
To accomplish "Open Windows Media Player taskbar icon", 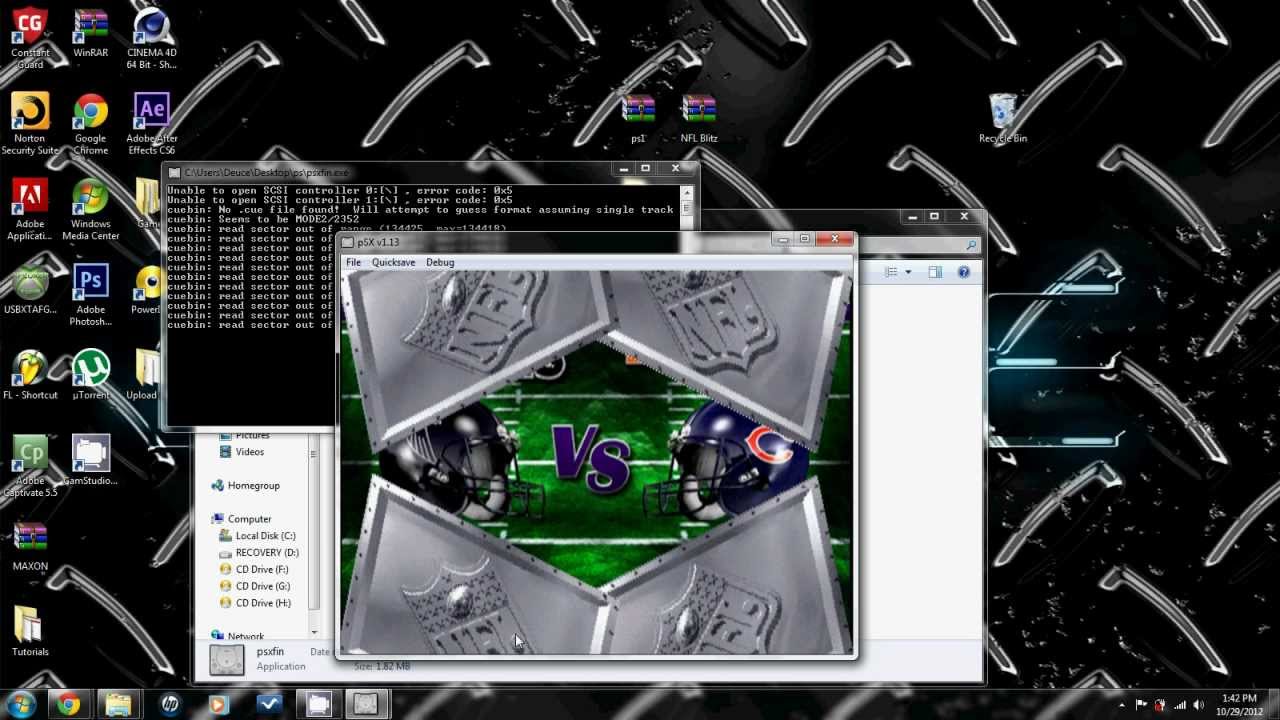I will coord(218,704).
